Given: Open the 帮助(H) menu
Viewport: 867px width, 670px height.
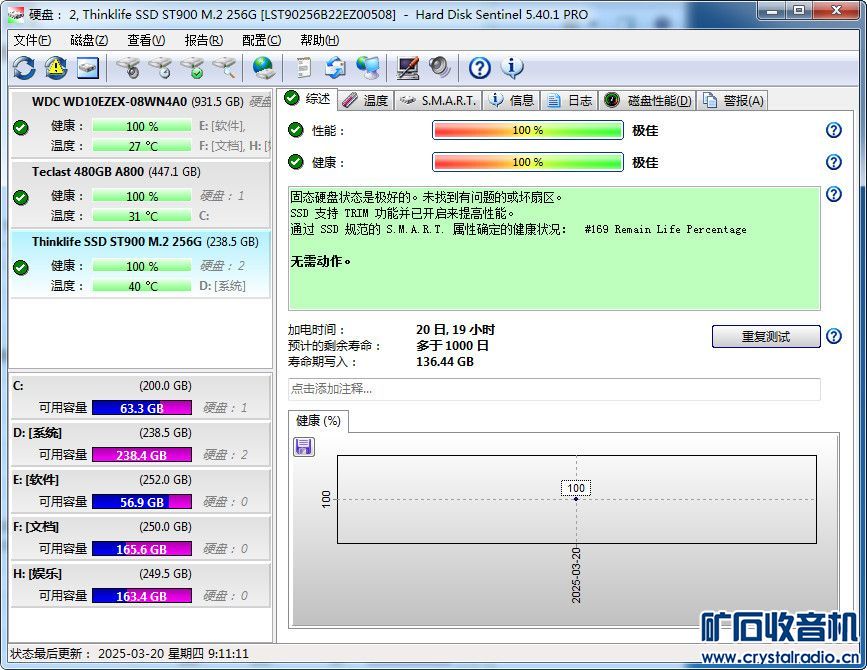Looking at the screenshot, I should tap(320, 40).
